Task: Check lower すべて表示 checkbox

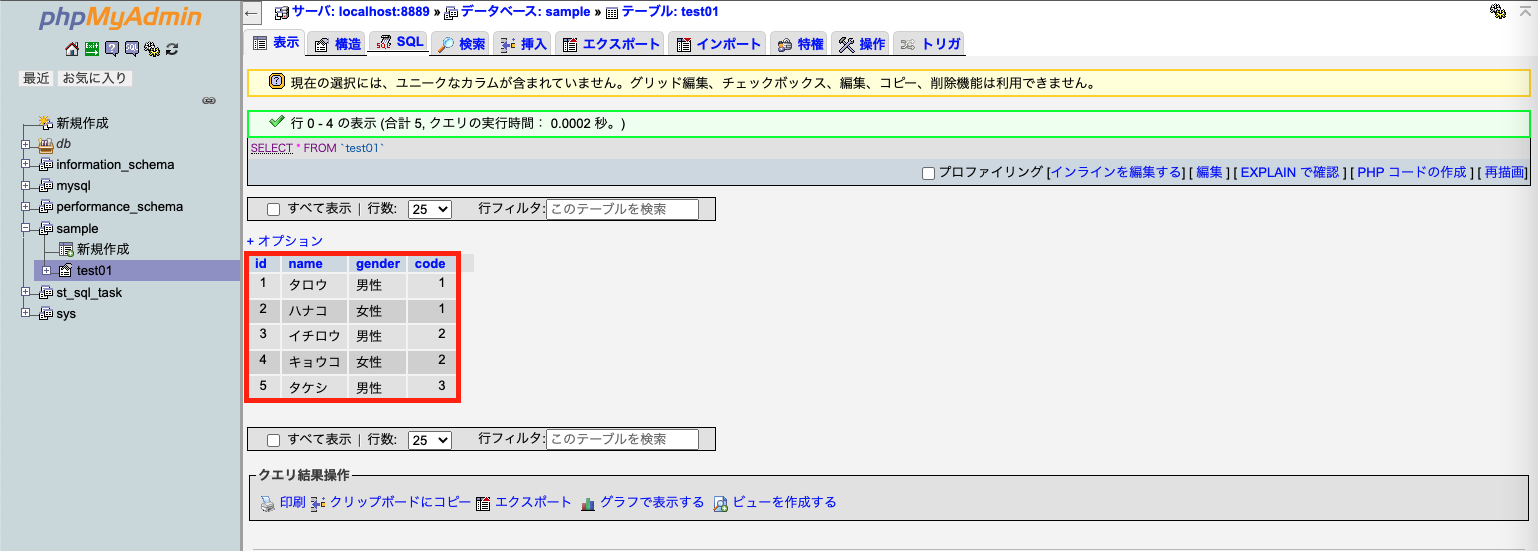Action: 274,440
